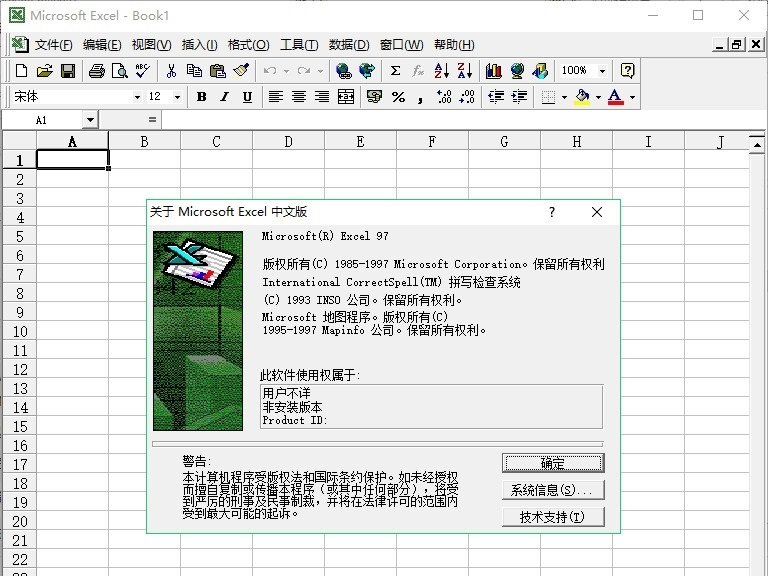Open the 100% zoom dropdown

602,71
